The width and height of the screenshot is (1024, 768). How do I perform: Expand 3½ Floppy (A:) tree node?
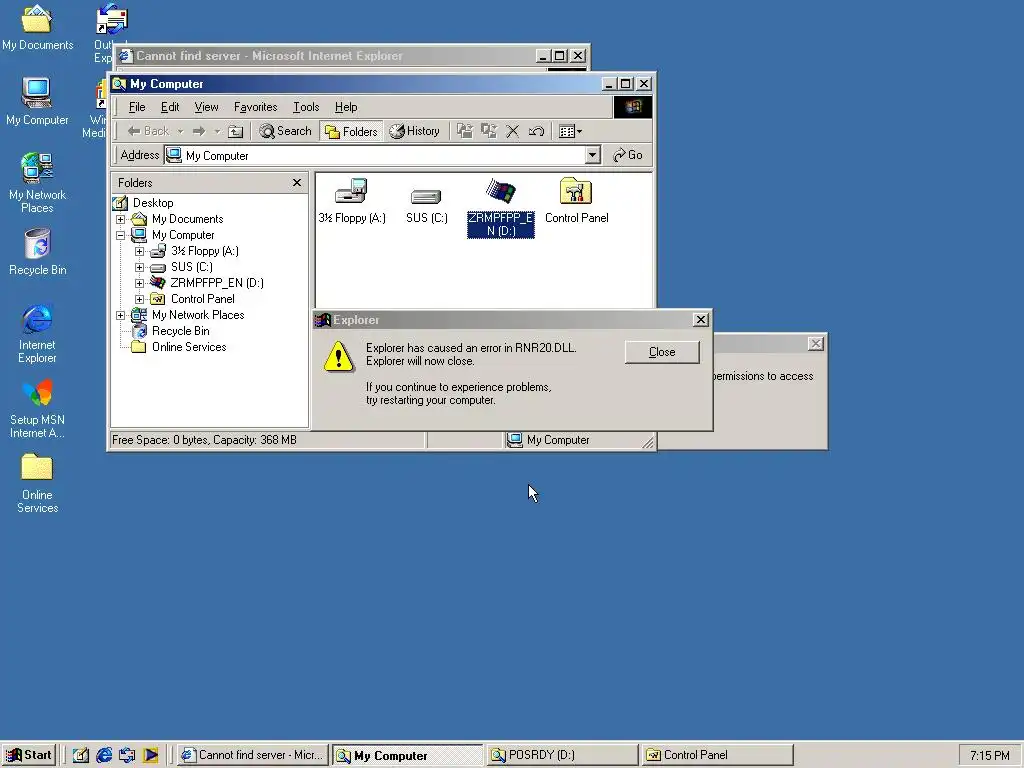click(x=140, y=251)
